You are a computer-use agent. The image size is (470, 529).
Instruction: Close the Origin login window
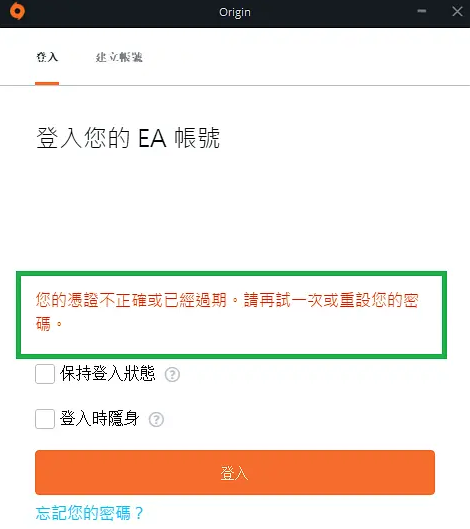pos(457,11)
